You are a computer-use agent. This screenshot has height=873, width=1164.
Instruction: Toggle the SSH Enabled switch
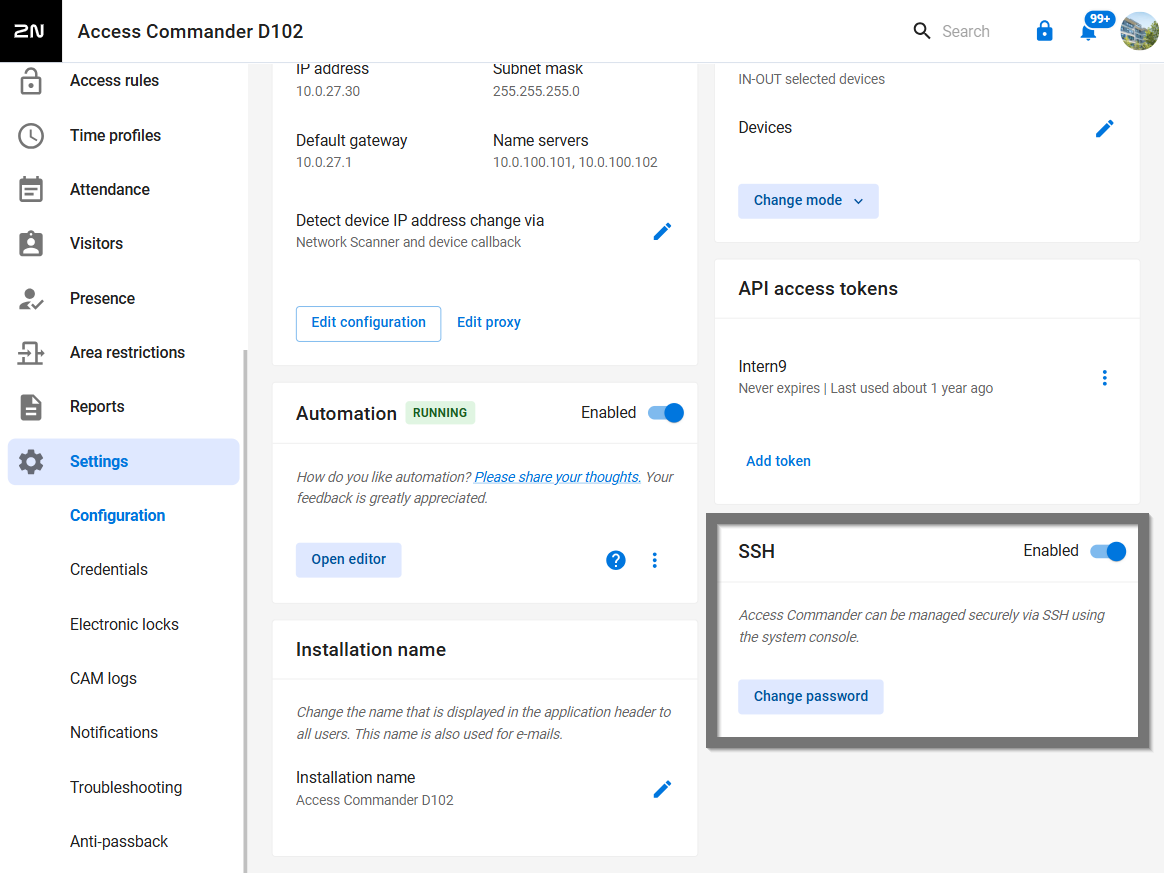(x=1108, y=552)
